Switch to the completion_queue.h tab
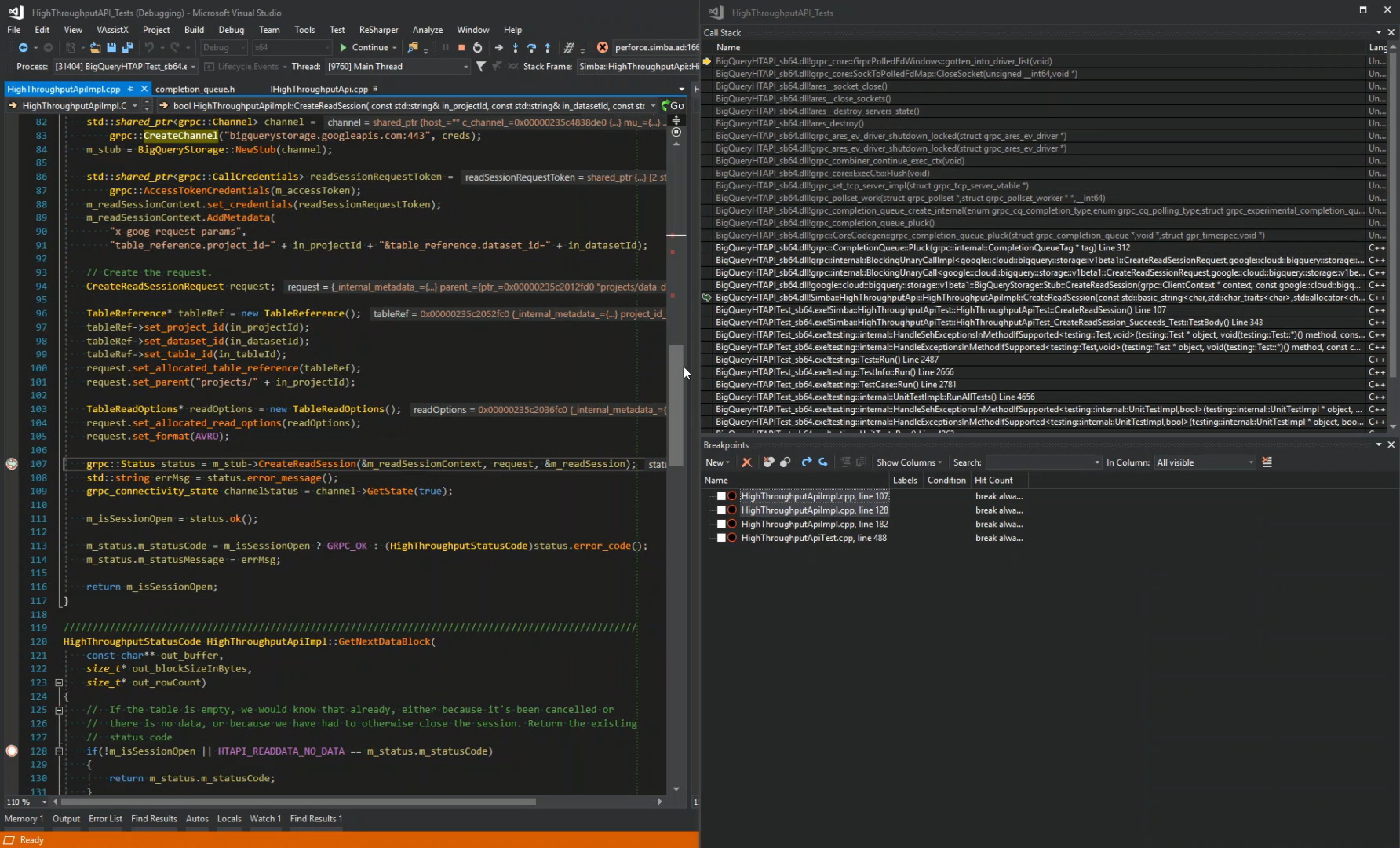Image resolution: width=1400 pixels, height=848 pixels. (196, 89)
